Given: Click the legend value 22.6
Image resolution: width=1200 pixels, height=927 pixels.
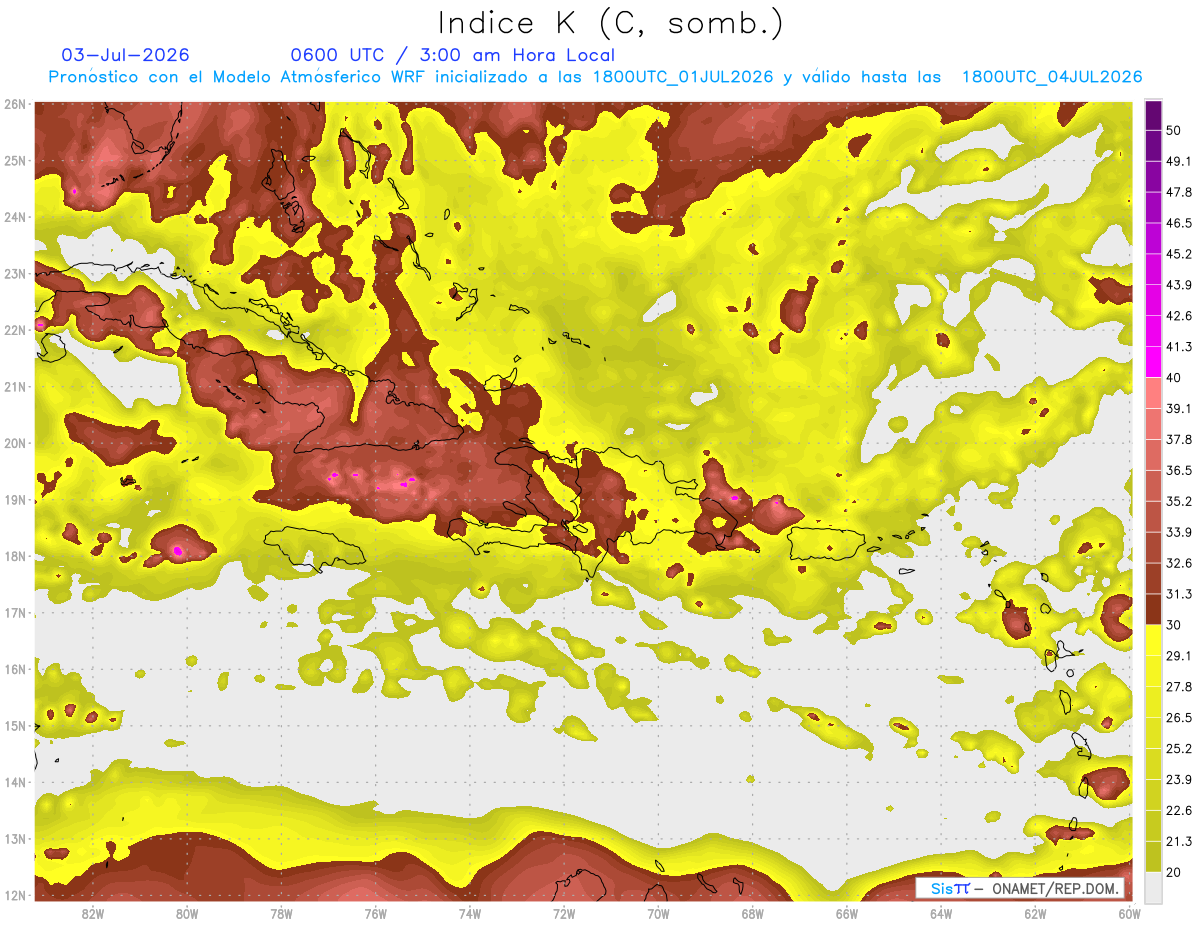Looking at the screenshot, I should pyautogui.click(x=1179, y=811).
